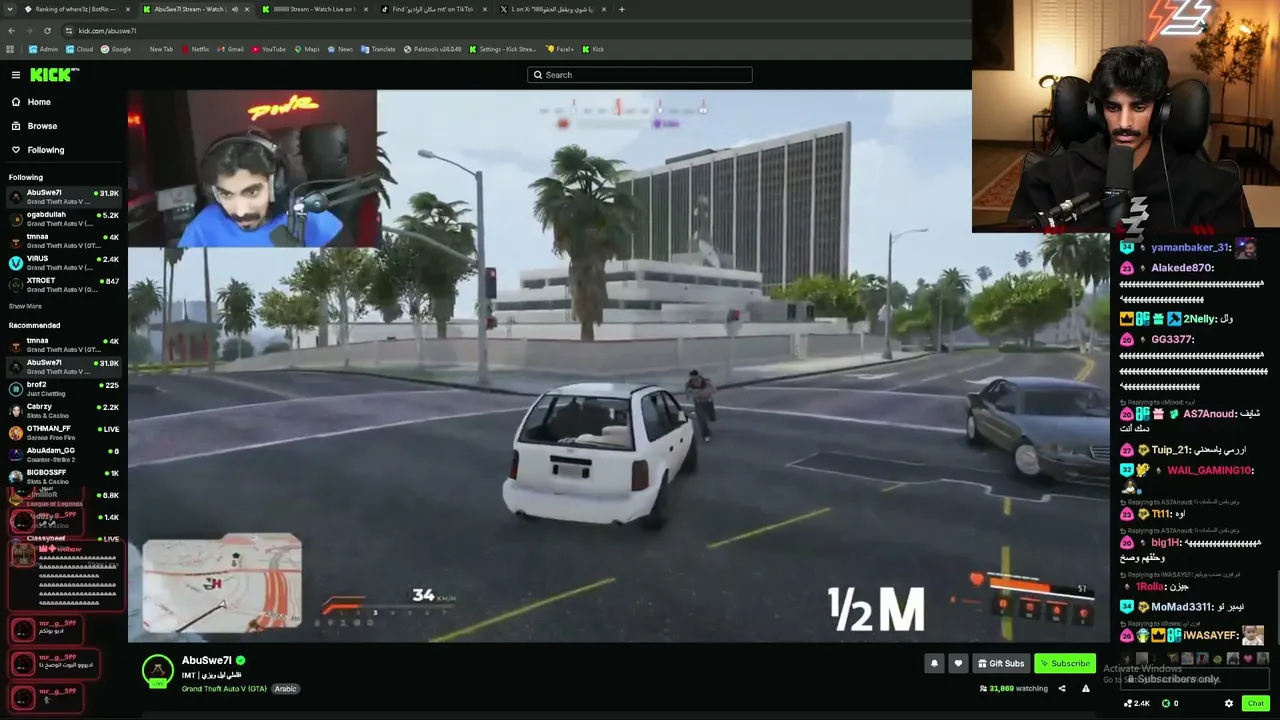This screenshot has height=720, width=1280.
Task: Click the Gift Subs button
Action: pyautogui.click(x=1001, y=663)
